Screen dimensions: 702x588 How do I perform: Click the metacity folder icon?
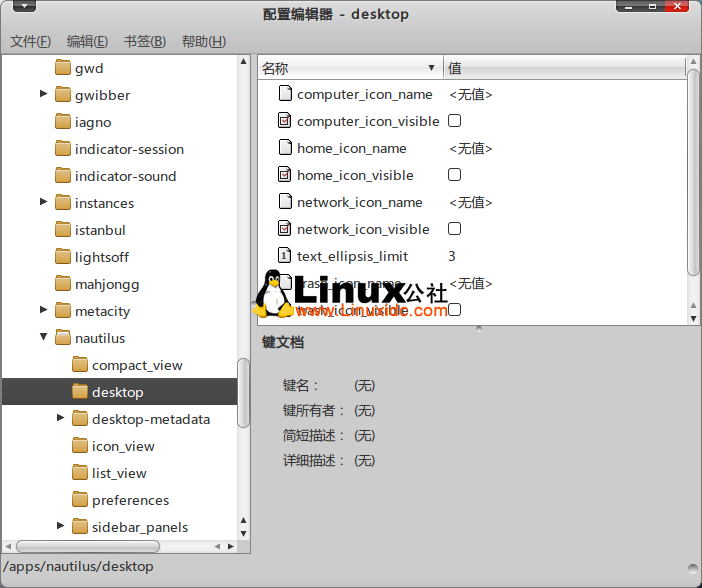[x=63, y=311]
